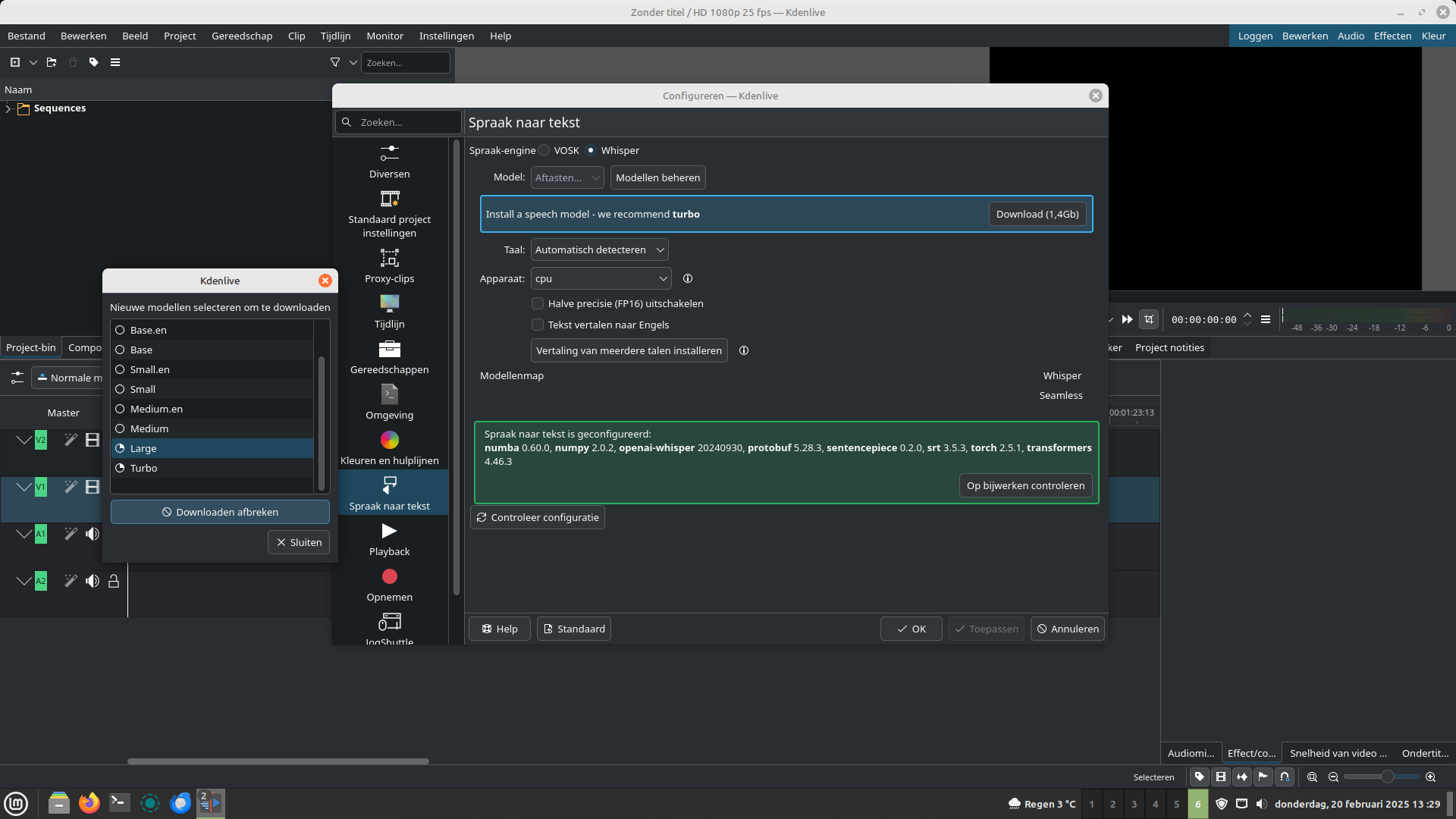This screenshot has height=819, width=1456.
Task: Open the Omgeving settings category
Action: click(389, 403)
